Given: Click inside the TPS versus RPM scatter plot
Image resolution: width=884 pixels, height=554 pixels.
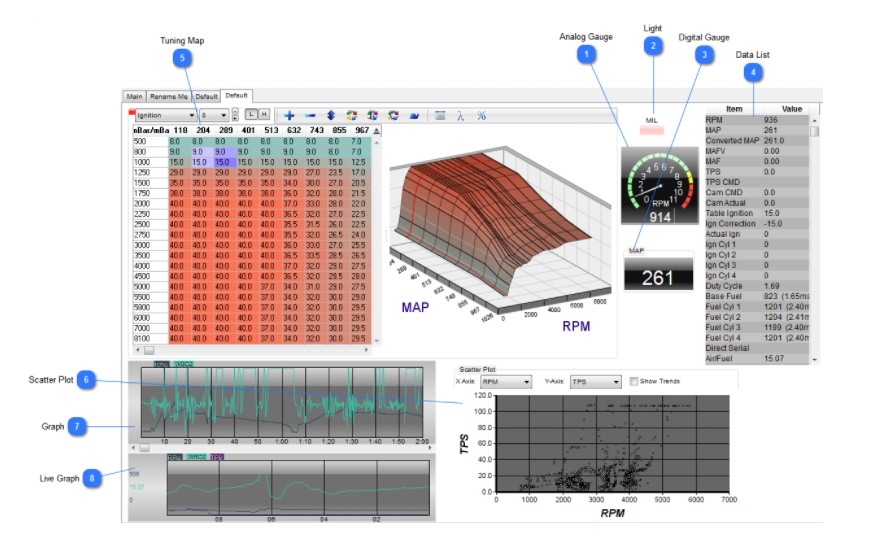Looking at the screenshot, I should pyautogui.click(x=612, y=444).
